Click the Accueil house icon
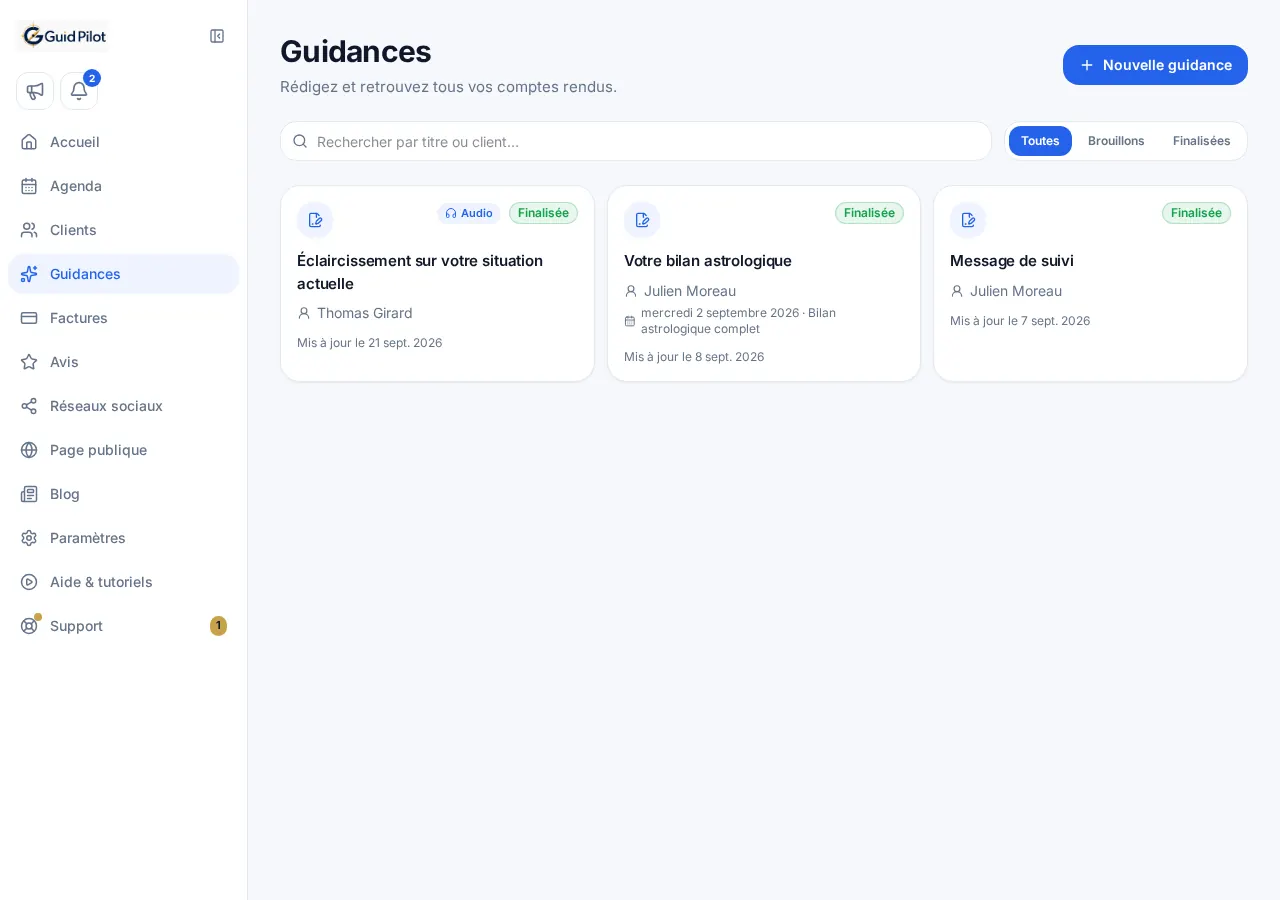Viewport: 1280px width, 900px height. click(29, 142)
